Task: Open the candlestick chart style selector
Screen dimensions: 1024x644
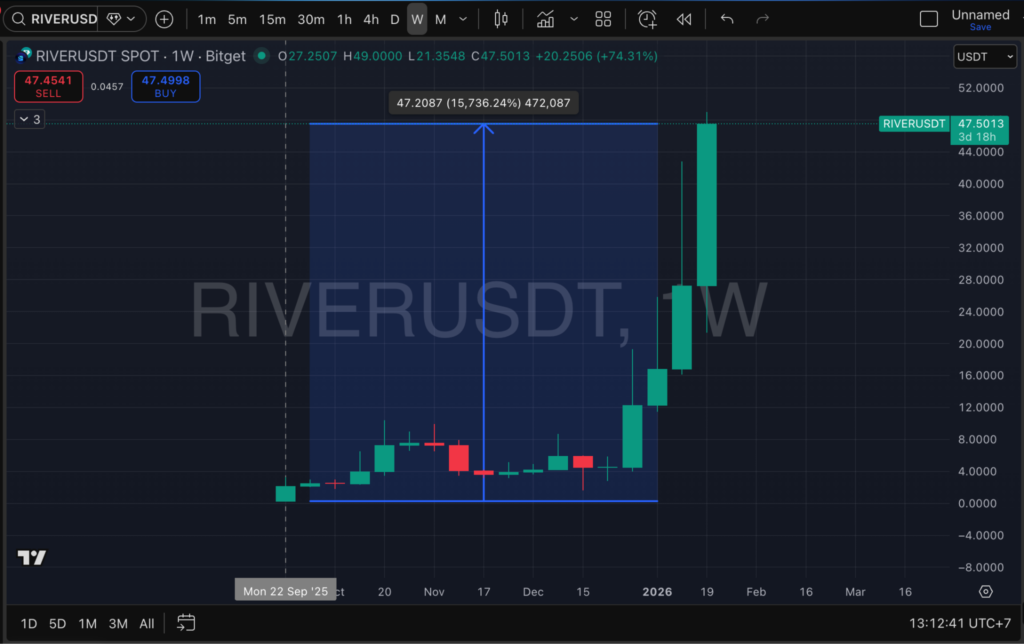Action: [x=501, y=19]
